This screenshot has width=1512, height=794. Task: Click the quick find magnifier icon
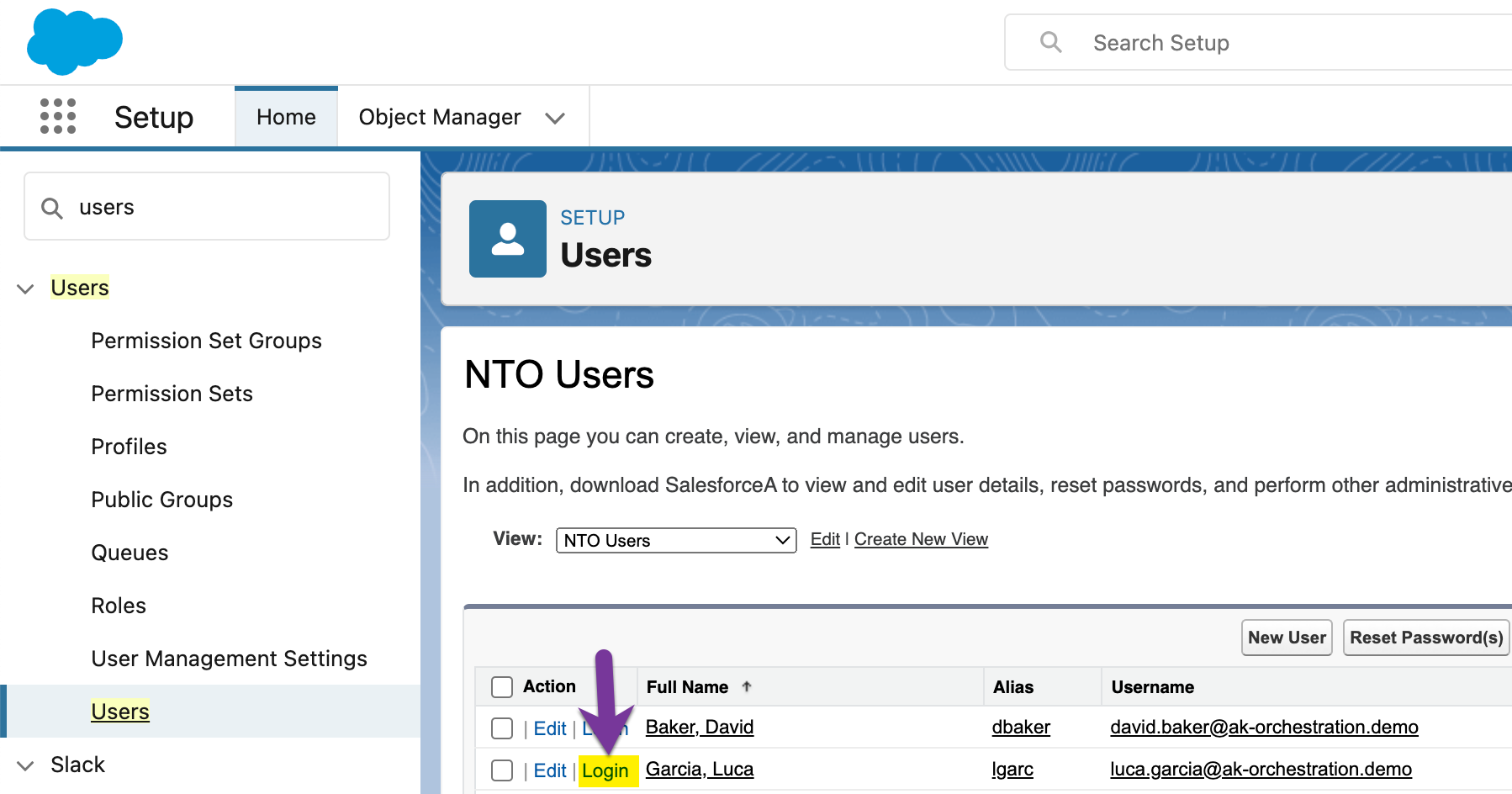[52, 208]
